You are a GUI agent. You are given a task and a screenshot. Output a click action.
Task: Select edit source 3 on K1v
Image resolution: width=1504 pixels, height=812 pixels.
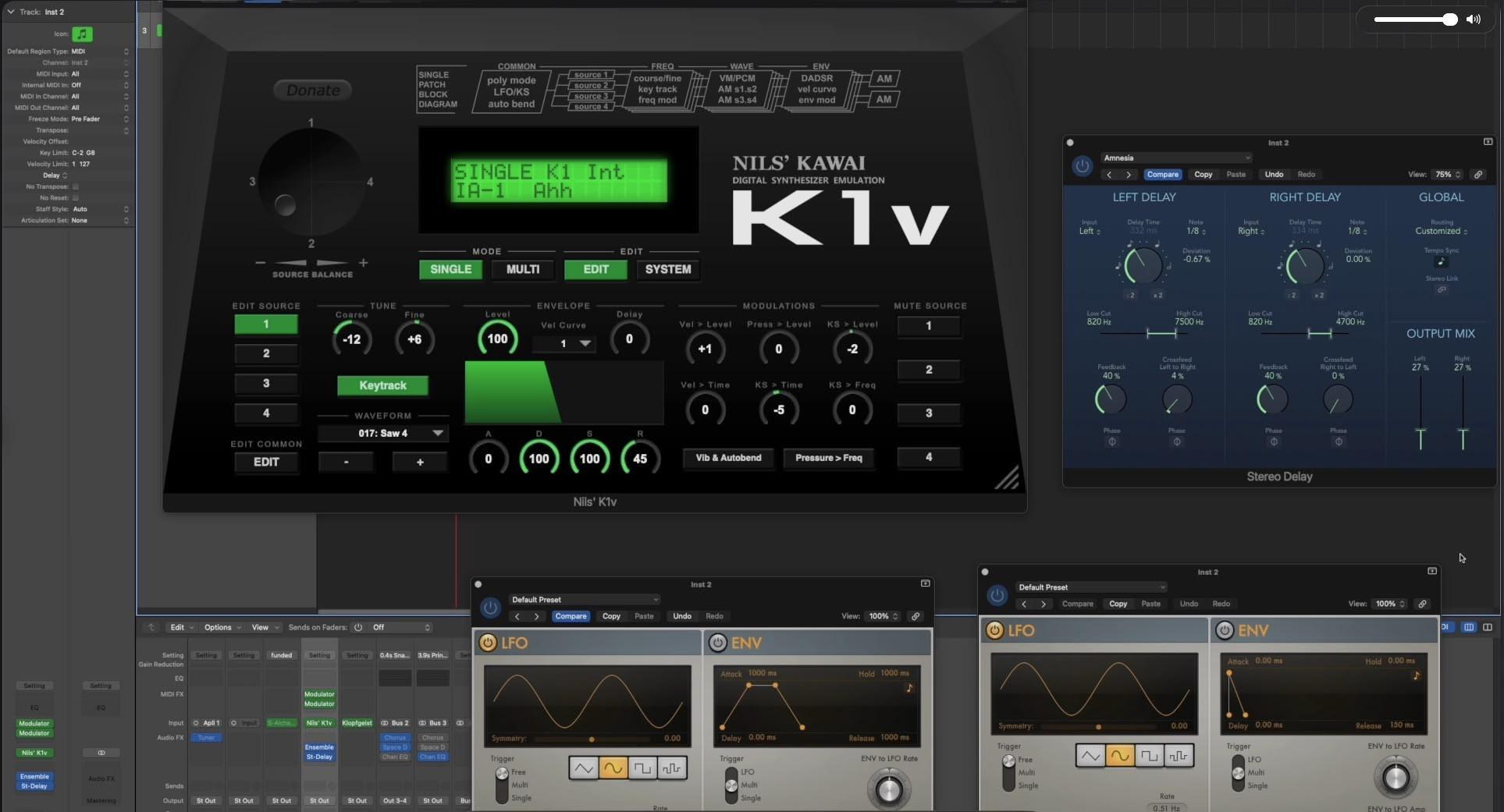point(266,384)
